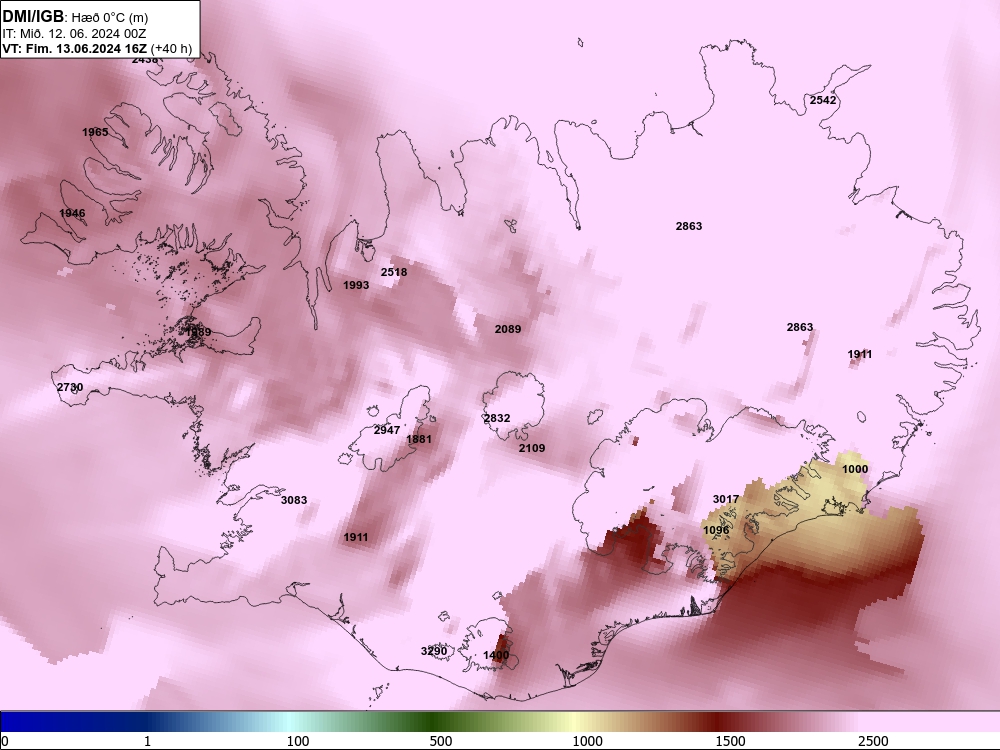Select the 2832 label inside the central glacier
The image size is (1000, 750).
point(497,418)
